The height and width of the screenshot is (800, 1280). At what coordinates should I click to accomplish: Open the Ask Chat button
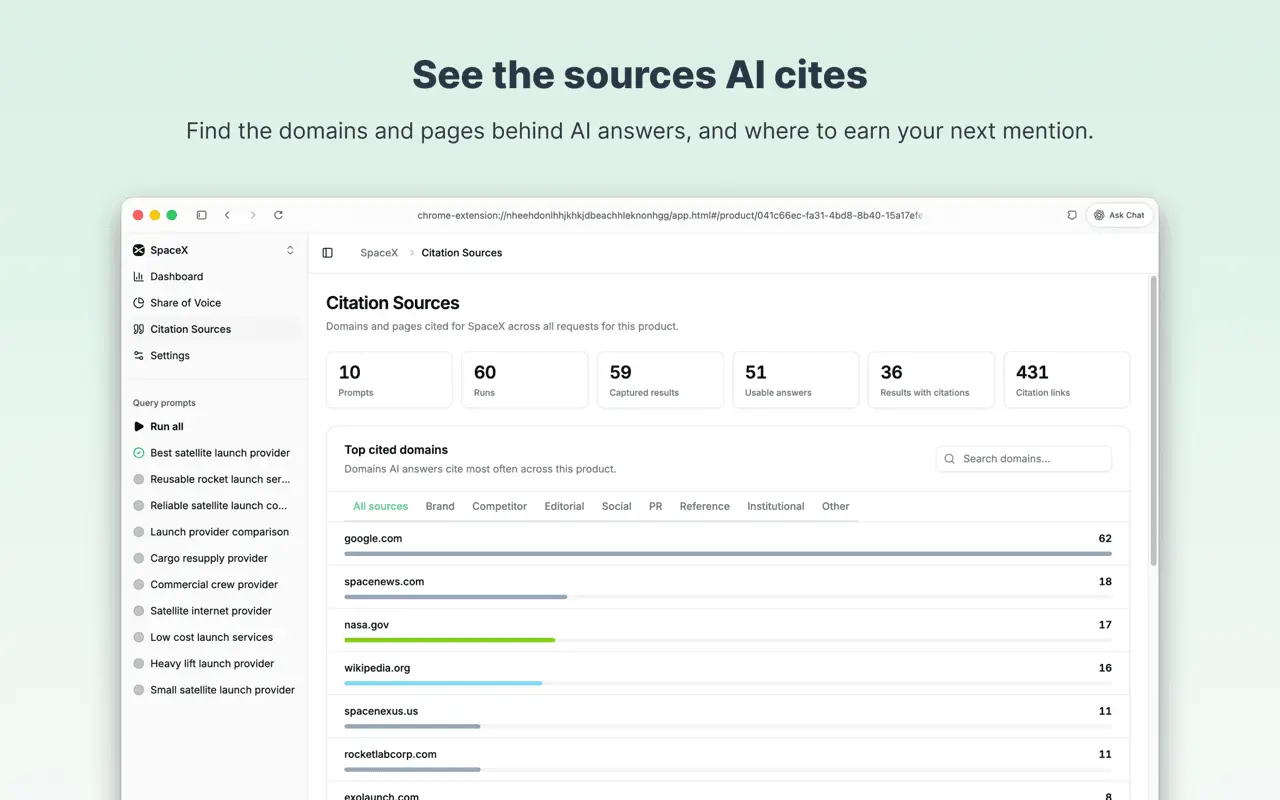(1119, 215)
